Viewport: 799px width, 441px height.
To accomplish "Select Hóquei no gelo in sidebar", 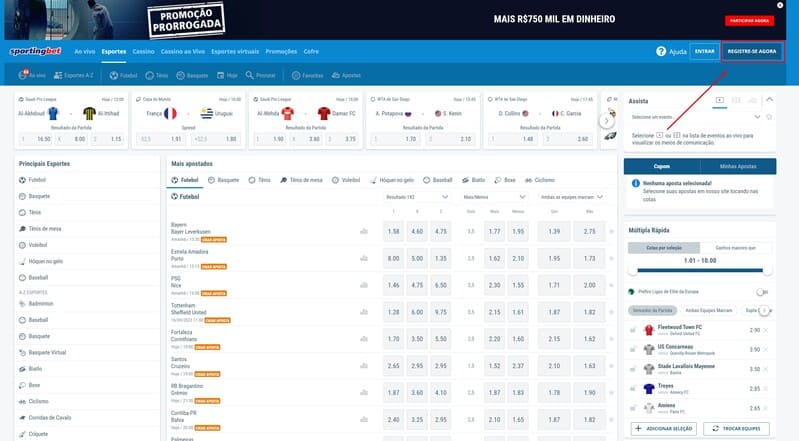I will click(x=41, y=262).
